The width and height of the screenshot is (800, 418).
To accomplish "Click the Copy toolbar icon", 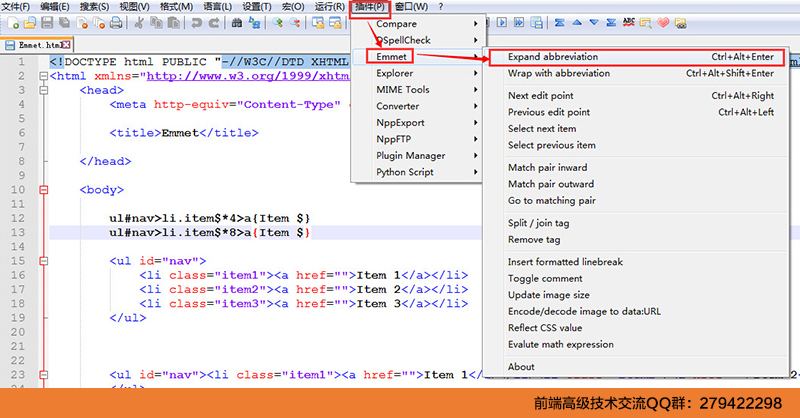I will (x=156, y=23).
